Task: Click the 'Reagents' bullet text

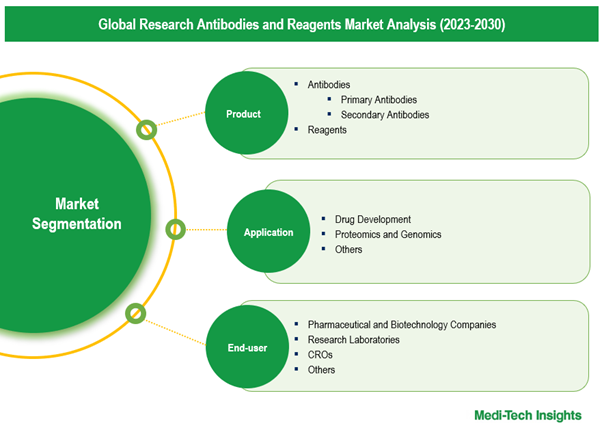Action: pos(327,130)
